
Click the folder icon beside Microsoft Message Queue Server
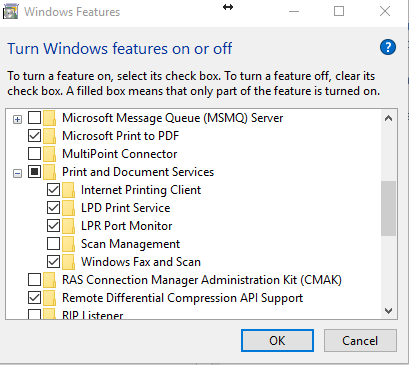(x=49, y=118)
